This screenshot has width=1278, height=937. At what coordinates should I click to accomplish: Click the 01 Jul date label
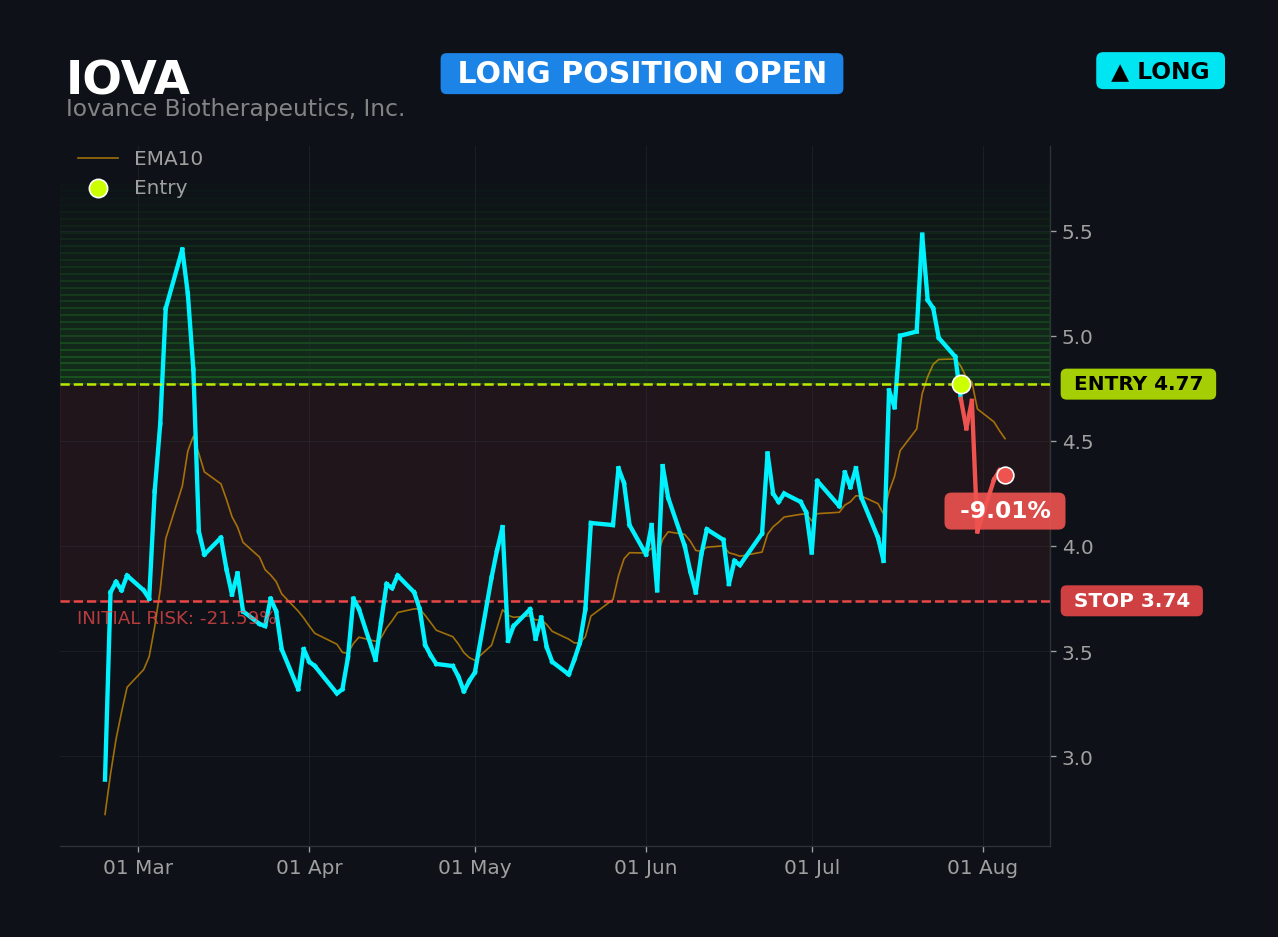(x=812, y=868)
